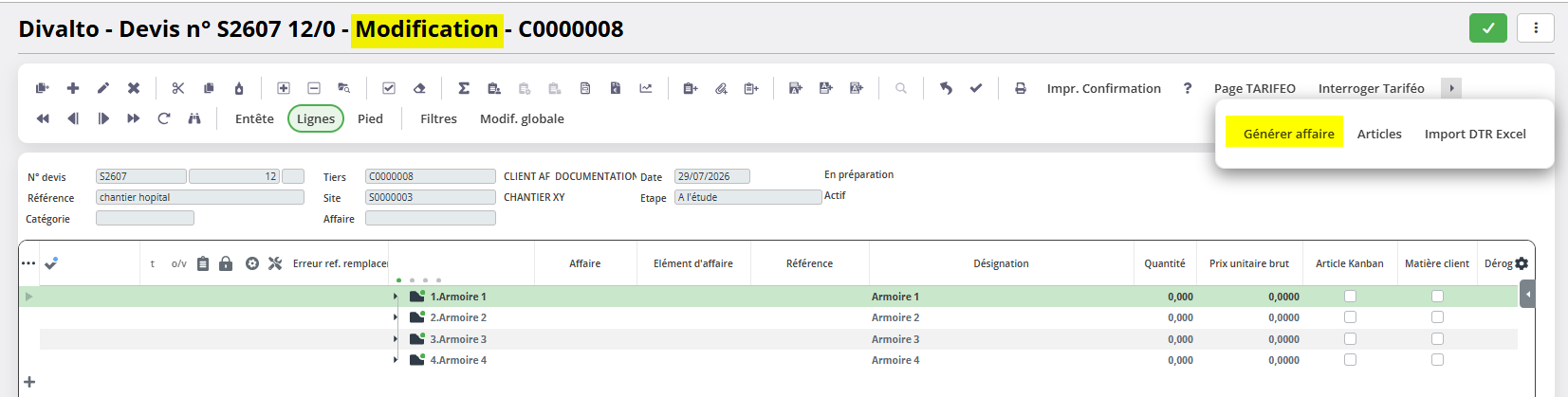
Task: Click the chart line statistics icon
Action: pyautogui.click(x=646, y=88)
